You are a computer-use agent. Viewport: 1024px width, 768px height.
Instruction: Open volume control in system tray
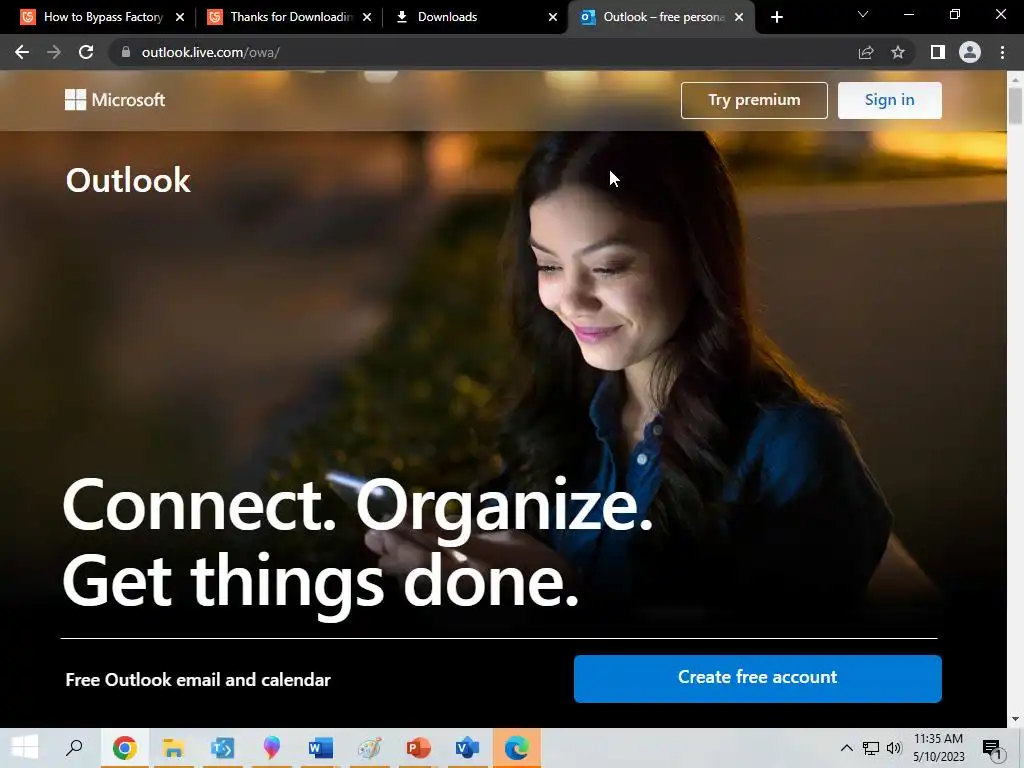point(894,748)
